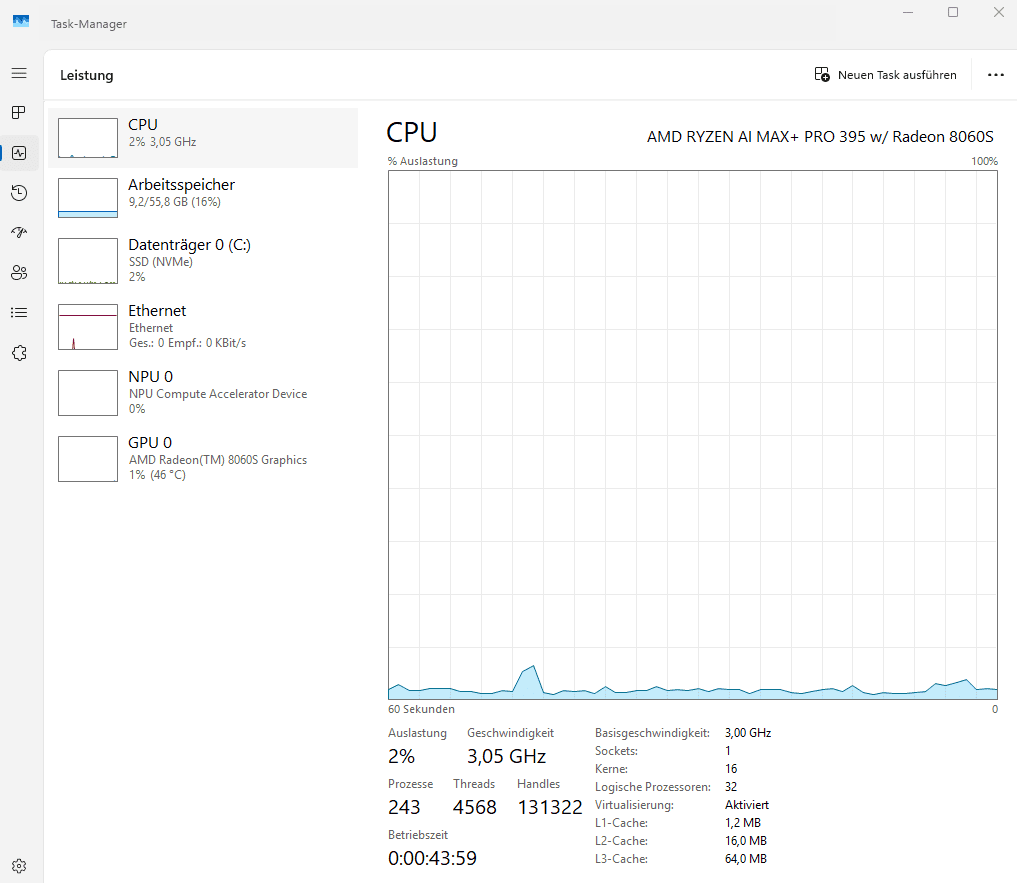Click the CPU mini graph thumbnail
The image size is (1017, 883).
(88, 138)
